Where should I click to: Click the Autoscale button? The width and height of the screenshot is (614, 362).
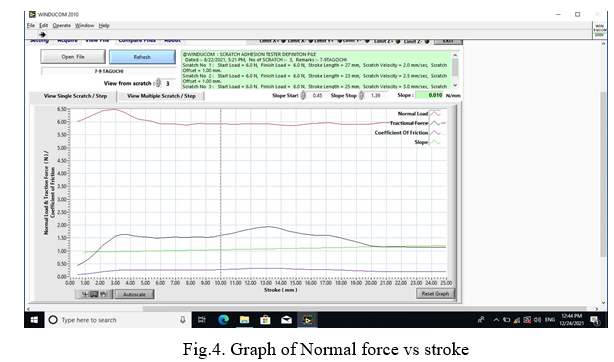tap(134, 294)
